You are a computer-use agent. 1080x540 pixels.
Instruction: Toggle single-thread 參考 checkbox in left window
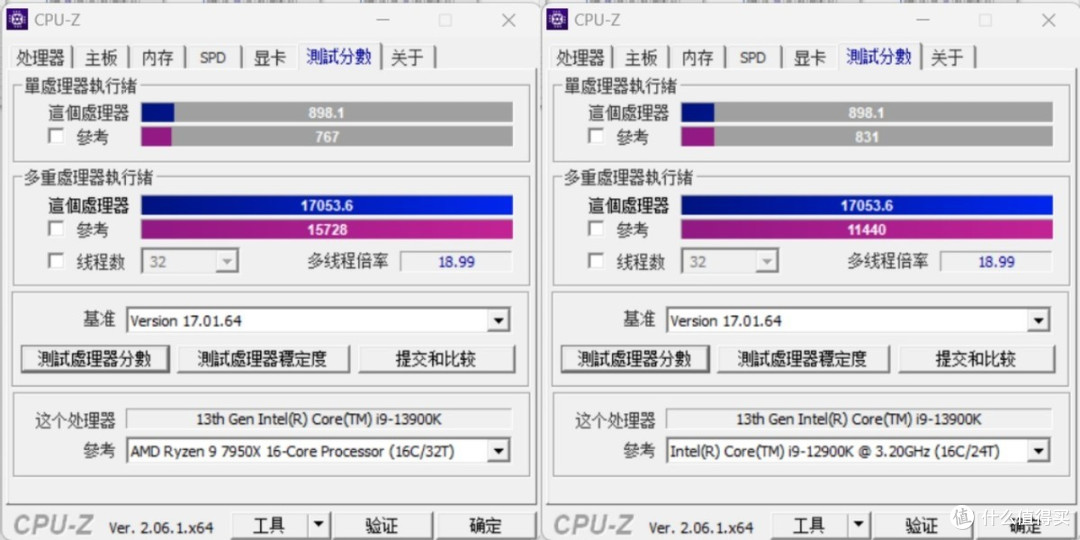pos(56,136)
